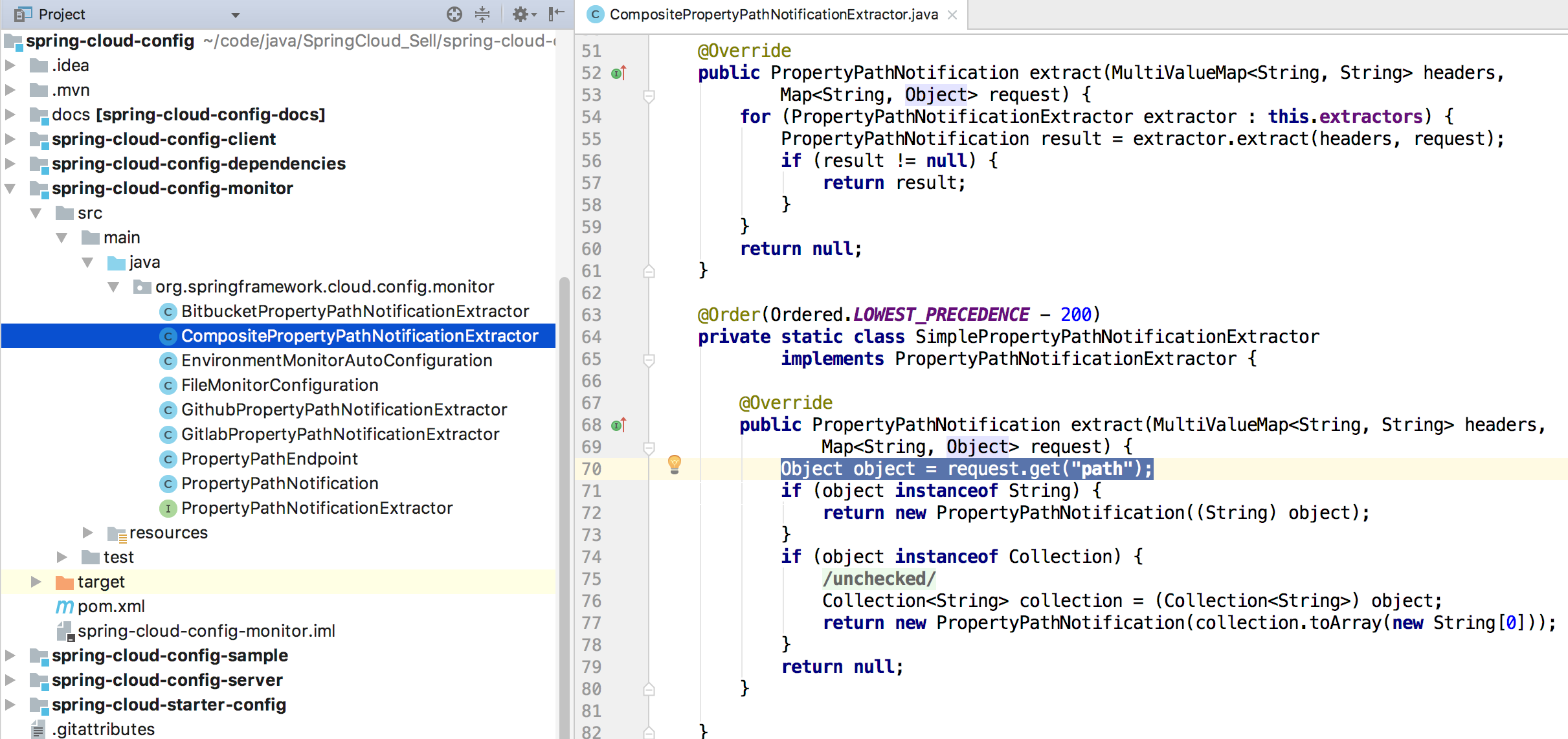This screenshot has width=1568, height=739.
Task: Click the override gutter icon on line 52
Action: coord(618,73)
